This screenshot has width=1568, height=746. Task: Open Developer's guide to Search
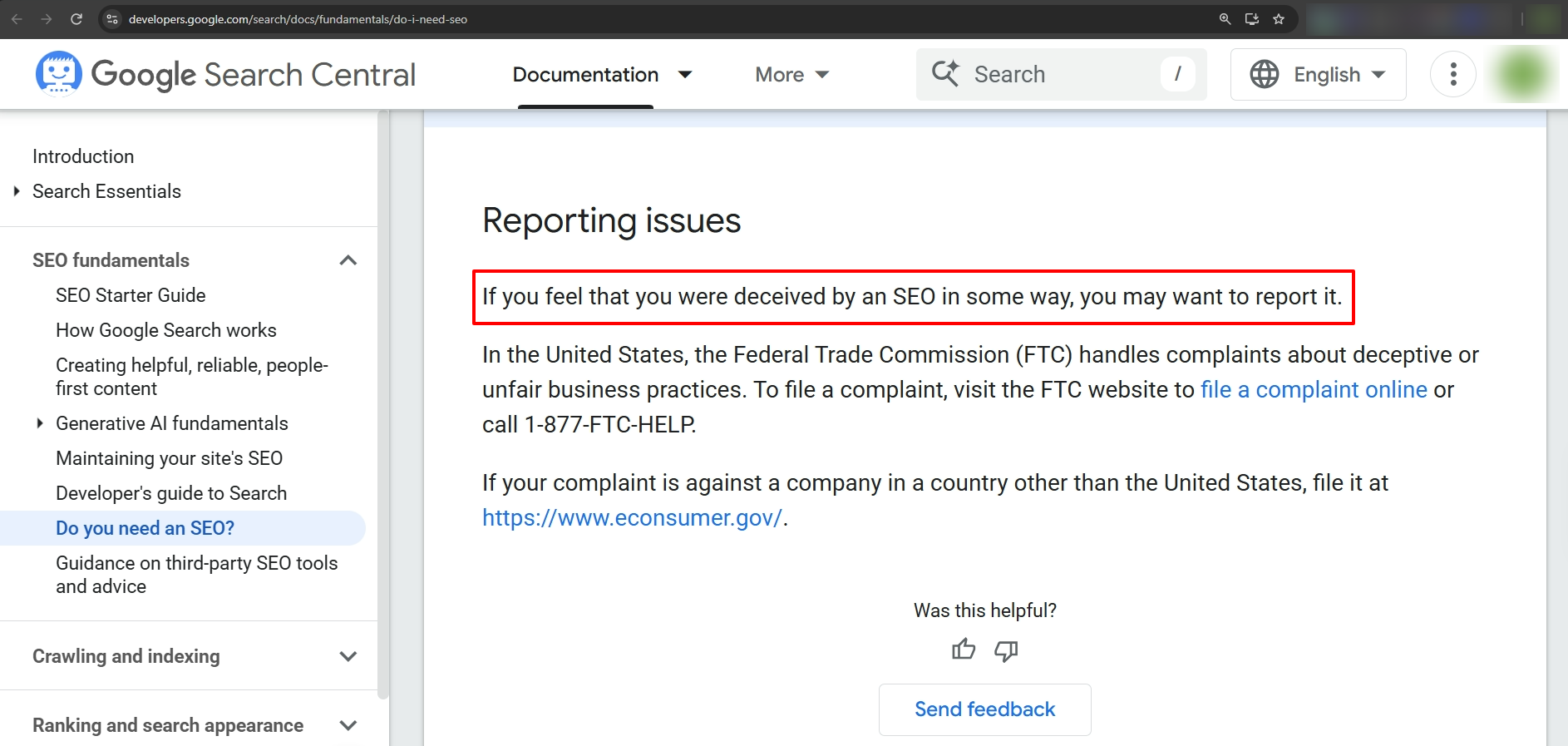[x=171, y=493]
